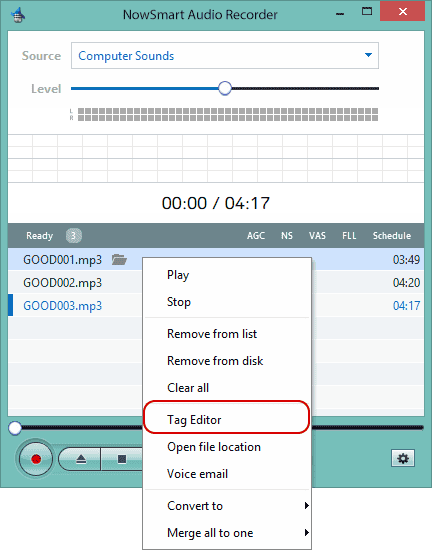Open the Source dropdown arrow
This screenshot has width=432, height=550.
pyautogui.click(x=368, y=55)
